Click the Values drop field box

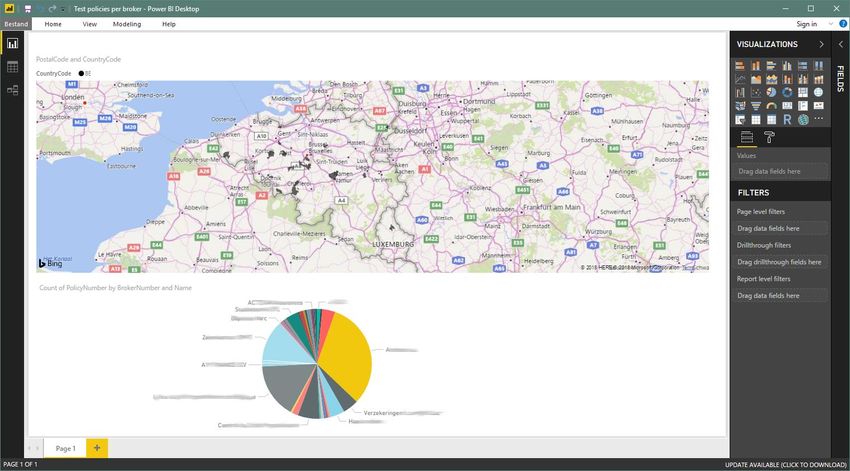[x=780, y=171]
